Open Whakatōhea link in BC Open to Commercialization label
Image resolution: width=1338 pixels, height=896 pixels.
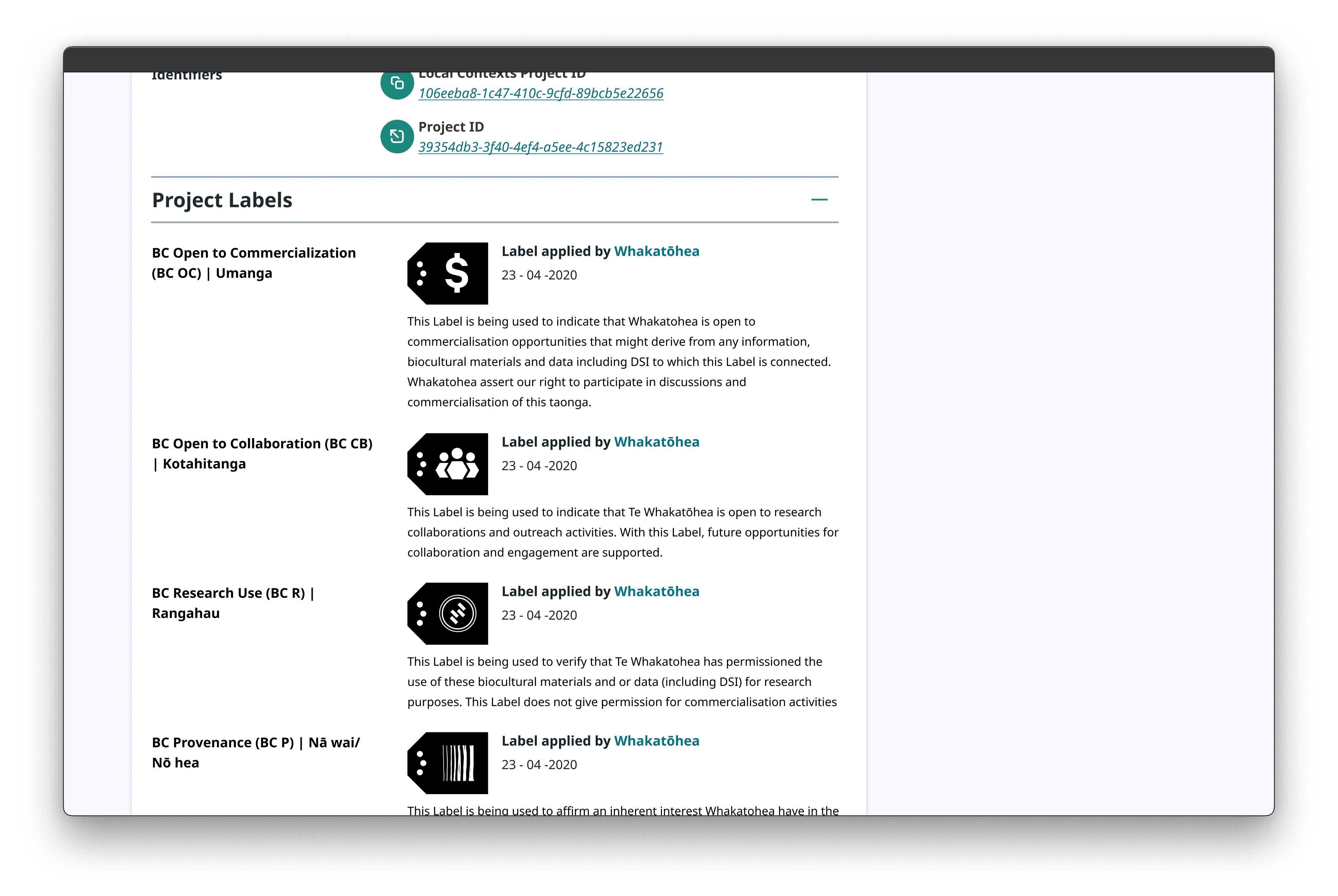tap(656, 251)
